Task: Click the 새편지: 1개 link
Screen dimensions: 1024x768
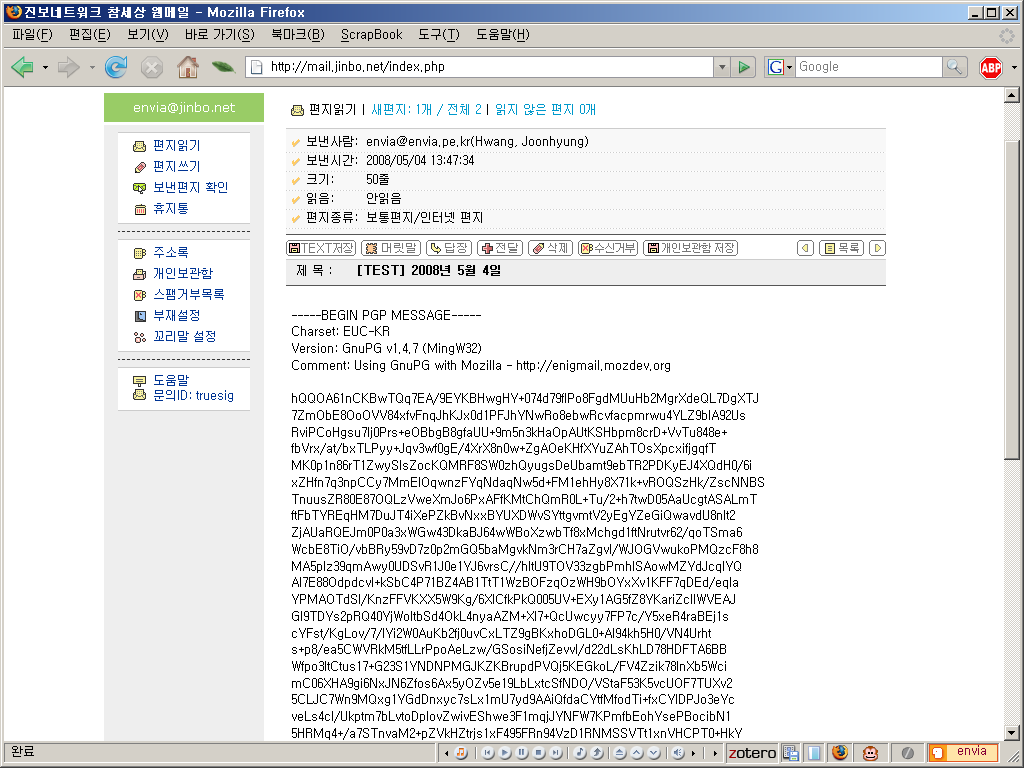Action: [x=401, y=110]
